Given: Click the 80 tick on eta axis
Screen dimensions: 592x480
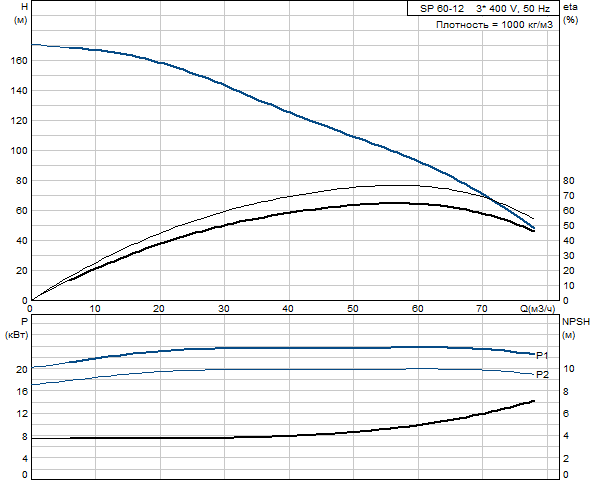Looking at the screenshot, I should [569, 181].
